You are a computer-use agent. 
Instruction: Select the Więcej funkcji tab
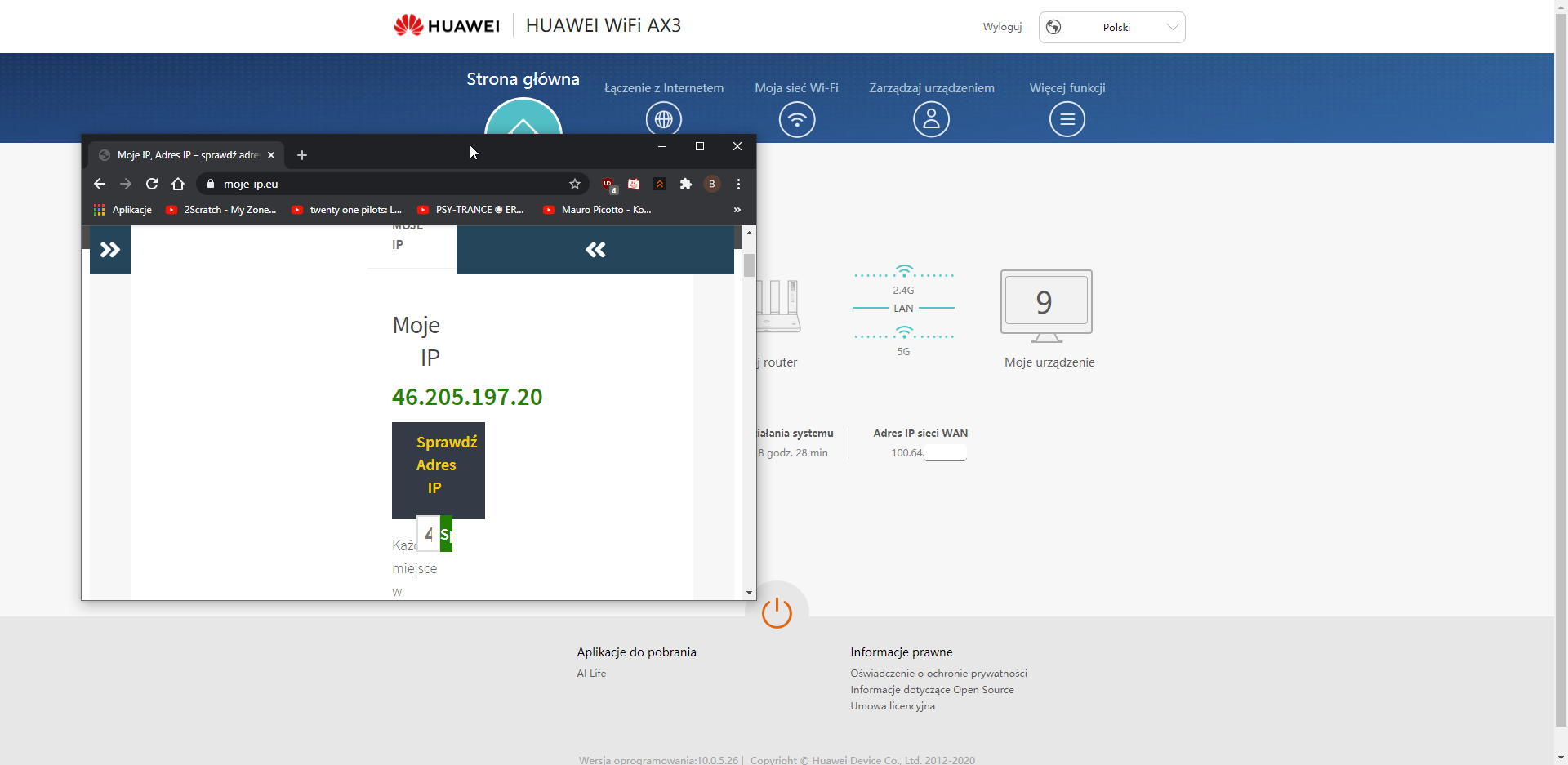[1067, 88]
